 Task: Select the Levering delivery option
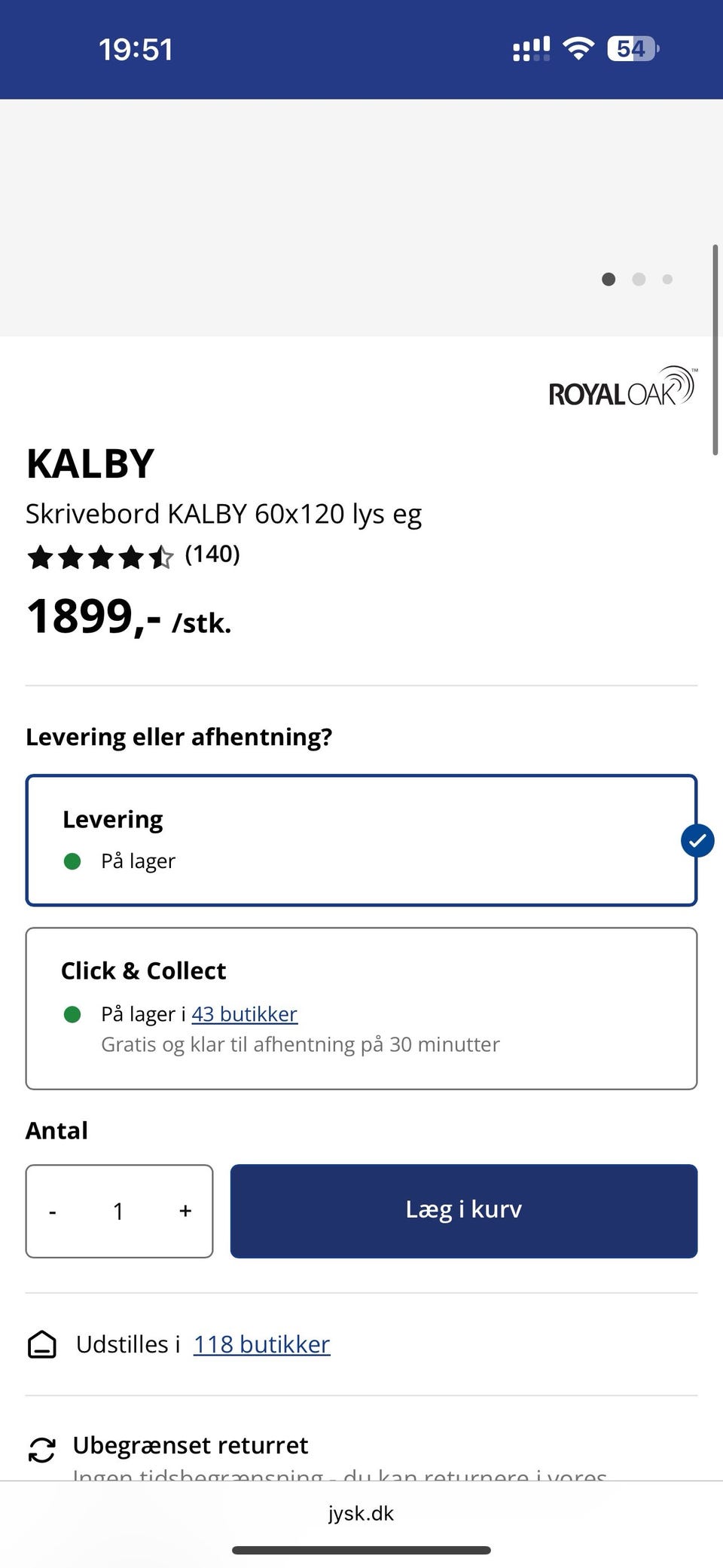pos(361,840)
